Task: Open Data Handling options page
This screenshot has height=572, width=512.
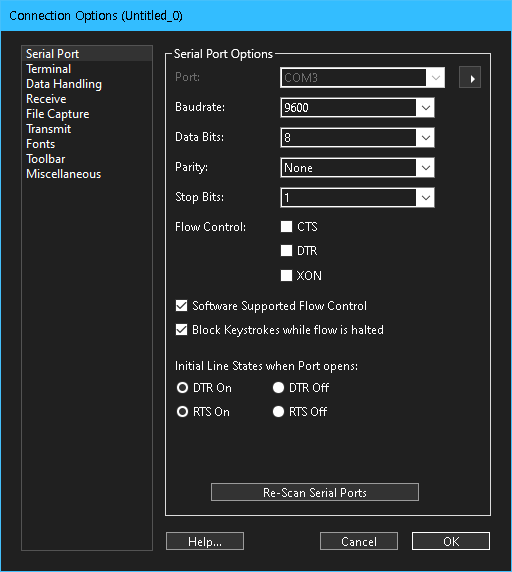Action: (87, 84)
